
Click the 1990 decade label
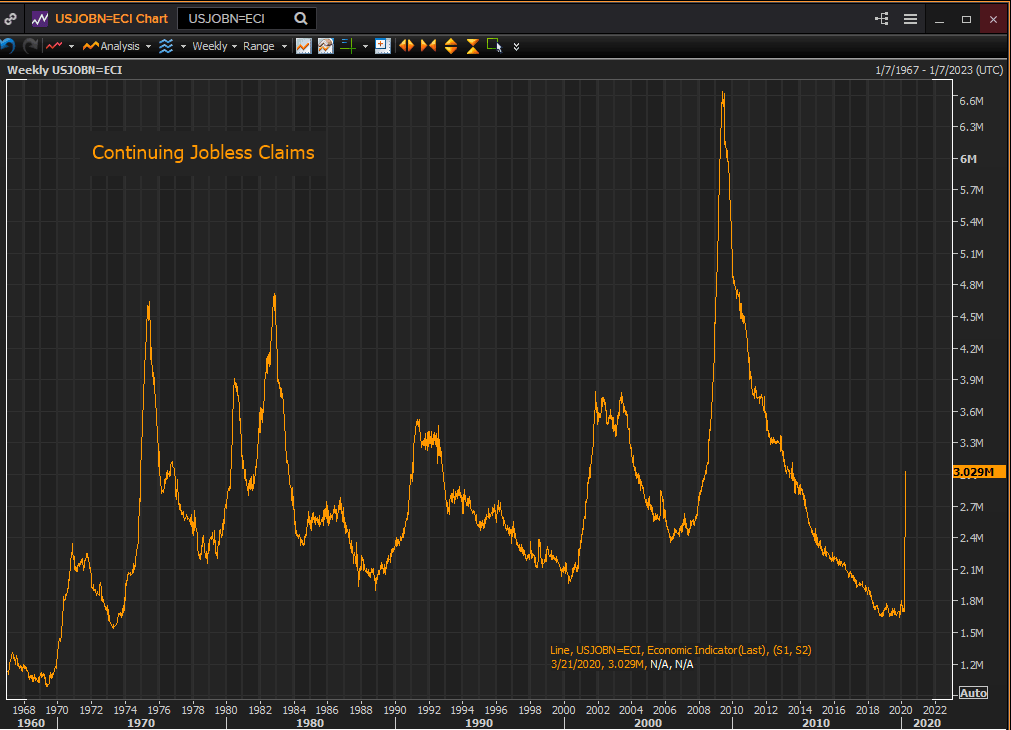point(479,723)
